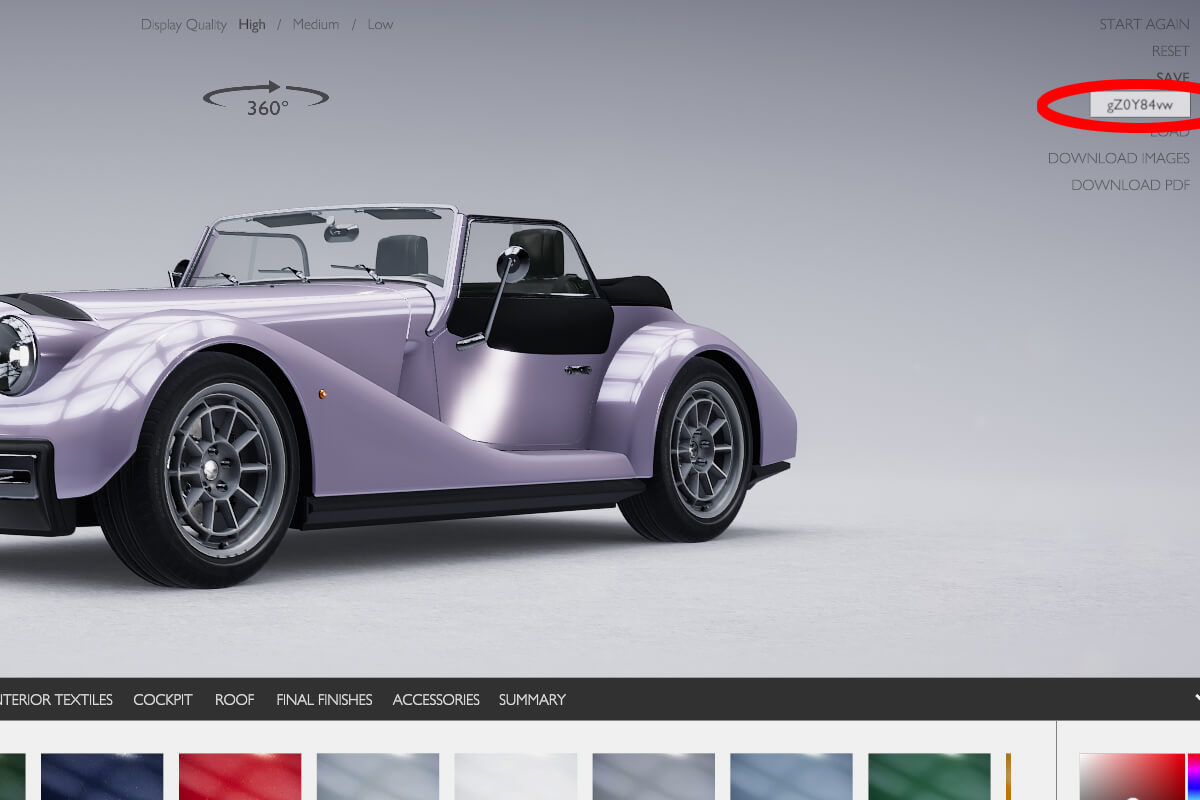
Task: Select the Accessories tab
Action: point(436,700)
